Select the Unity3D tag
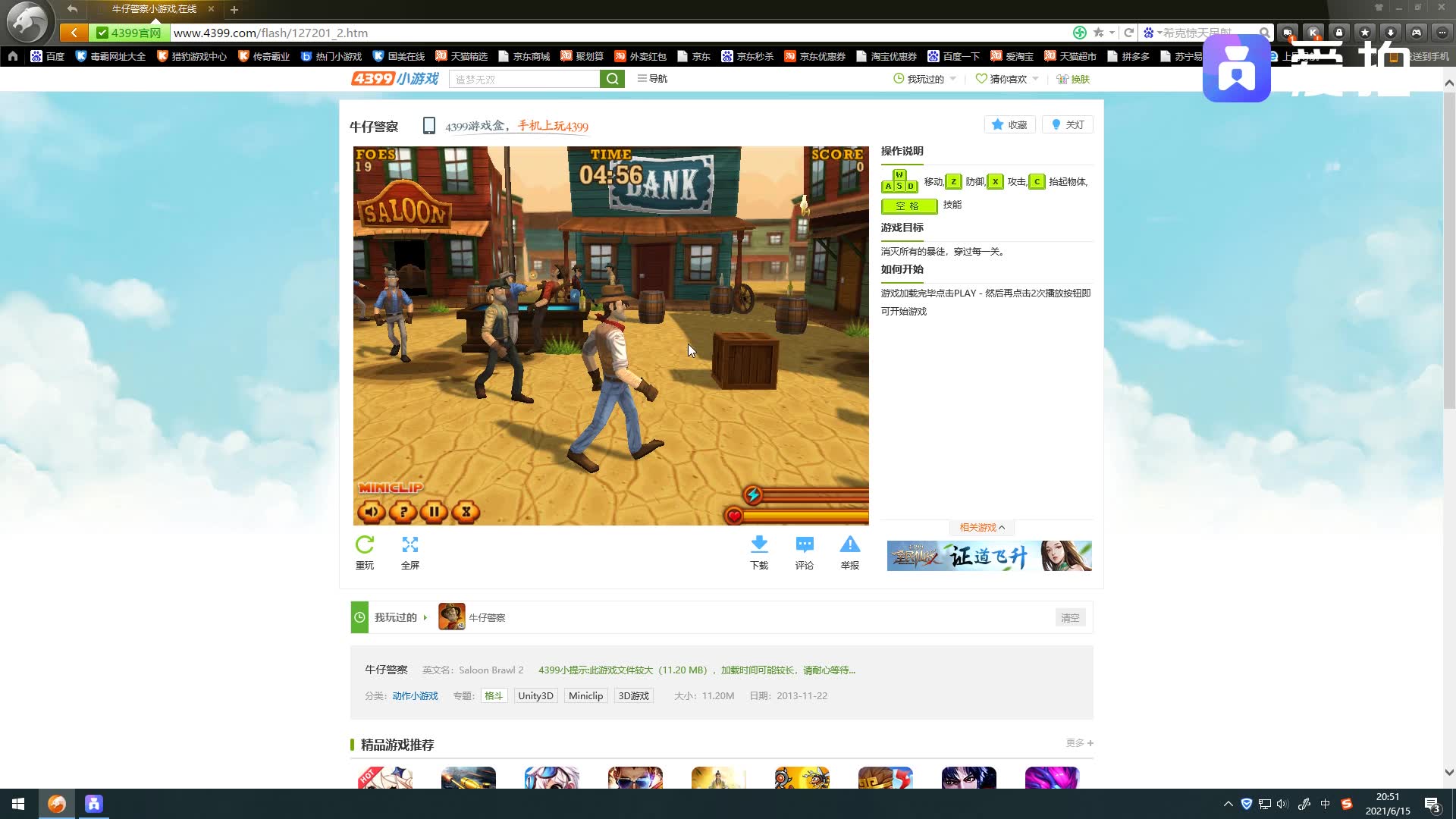The image size is (1456, 819). coord(535,696)
